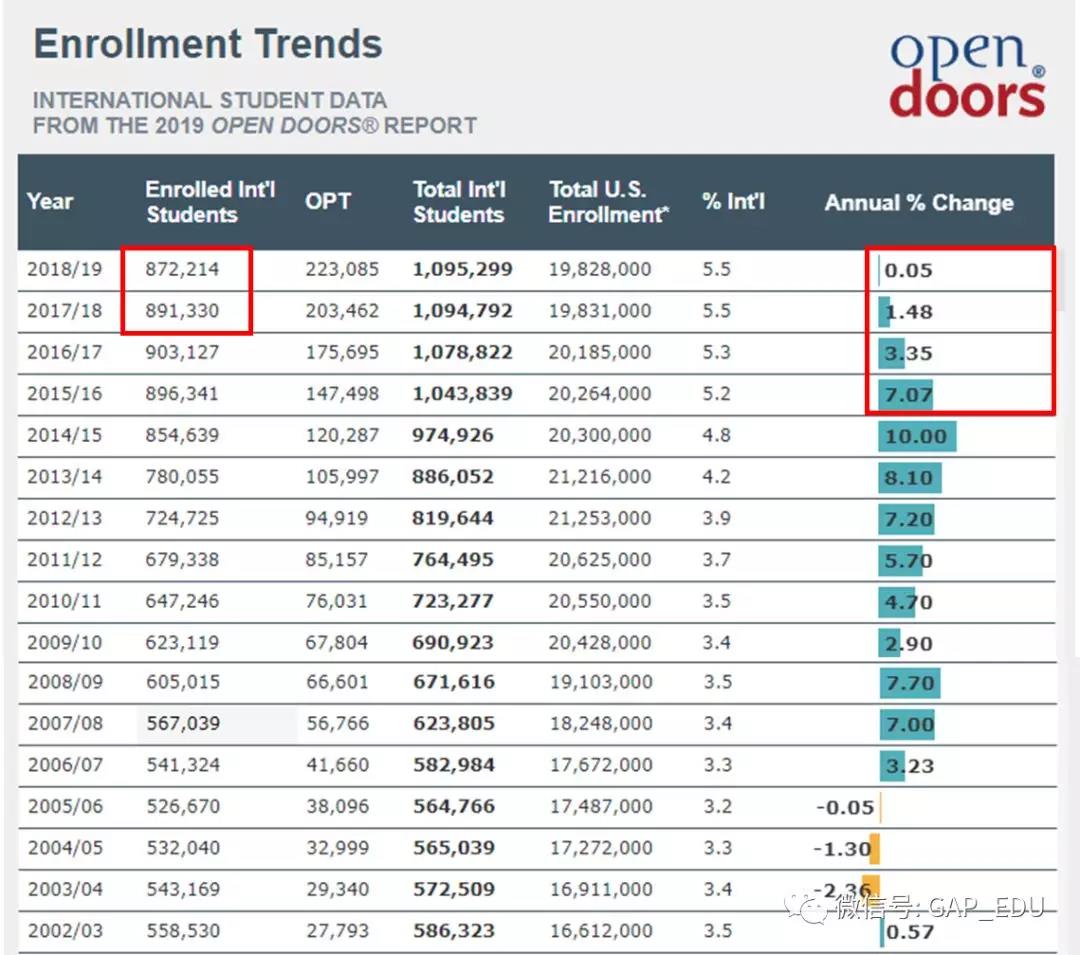Select OPT value 29,340
This screenshot has width=1080, height=955.
pyautogui.click(x=338, y=889)
